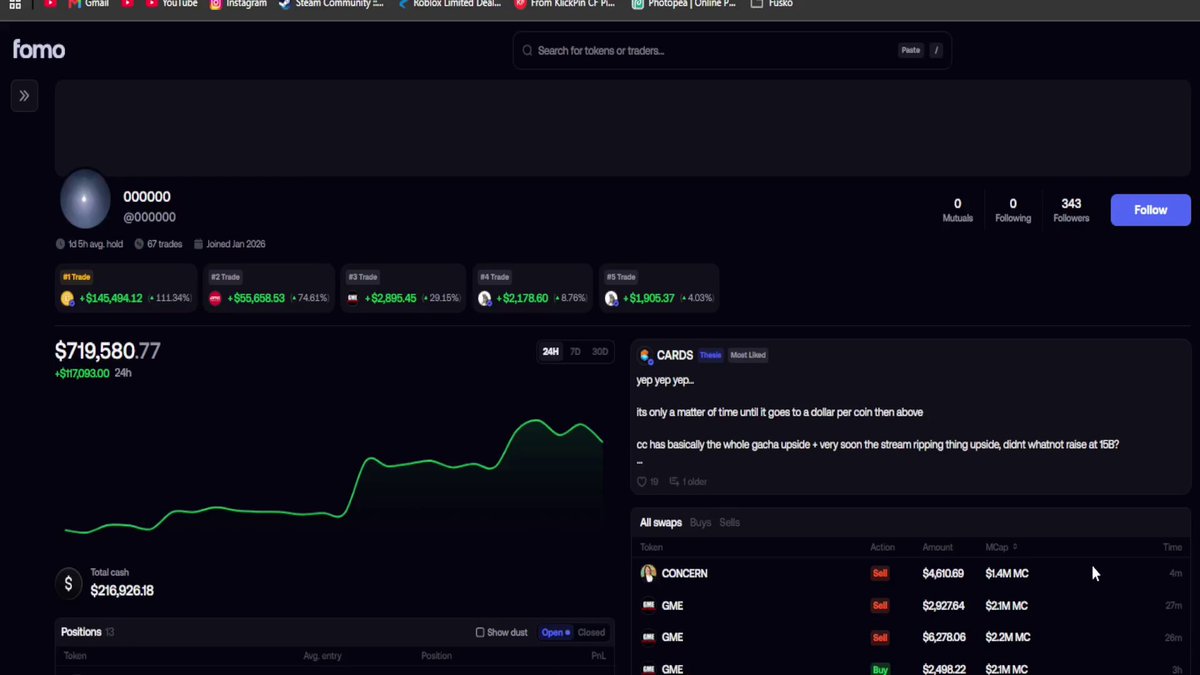View the 0 Mutuals list
This screenshot has height=675, width=1200.
point(958,210)
